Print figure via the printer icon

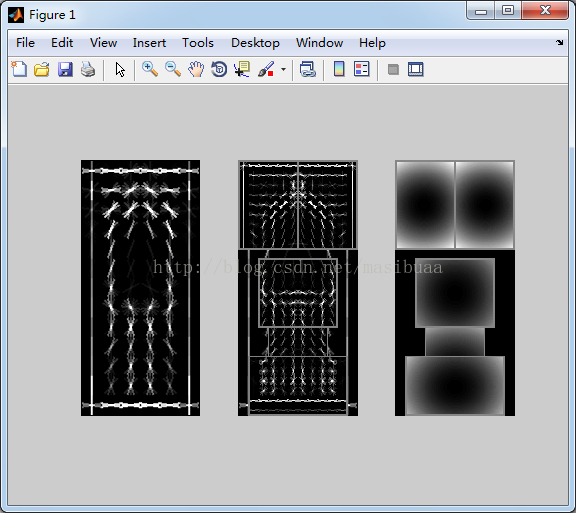[88, 69]
